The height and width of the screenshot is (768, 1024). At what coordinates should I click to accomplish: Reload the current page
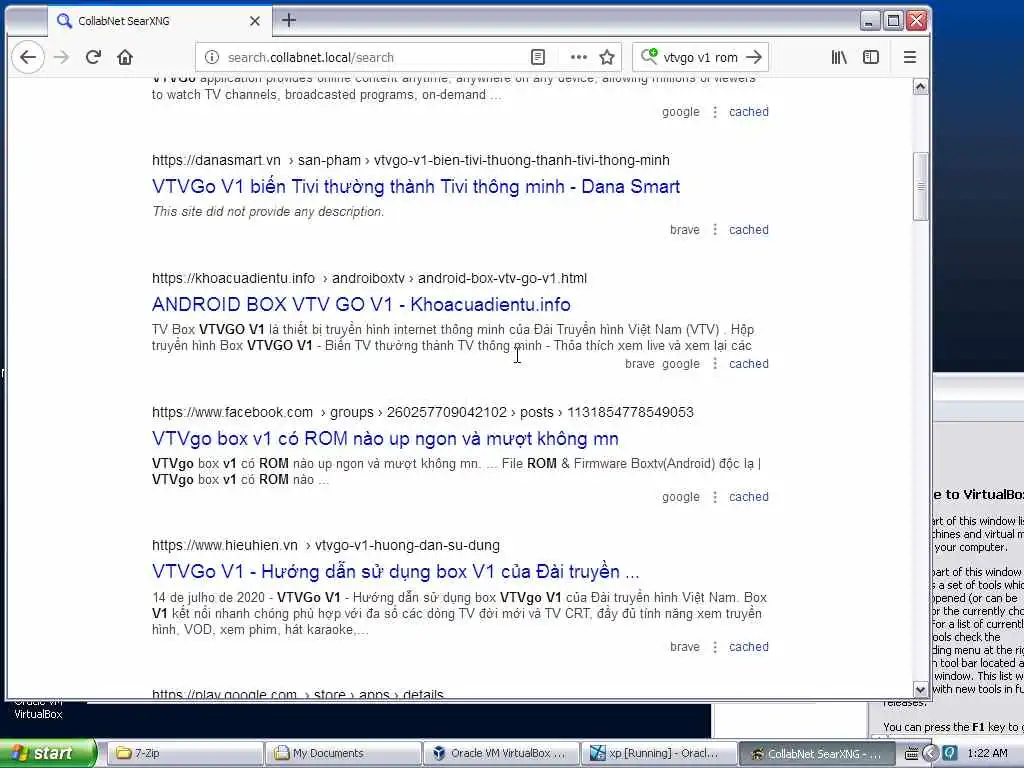(93, 57)
